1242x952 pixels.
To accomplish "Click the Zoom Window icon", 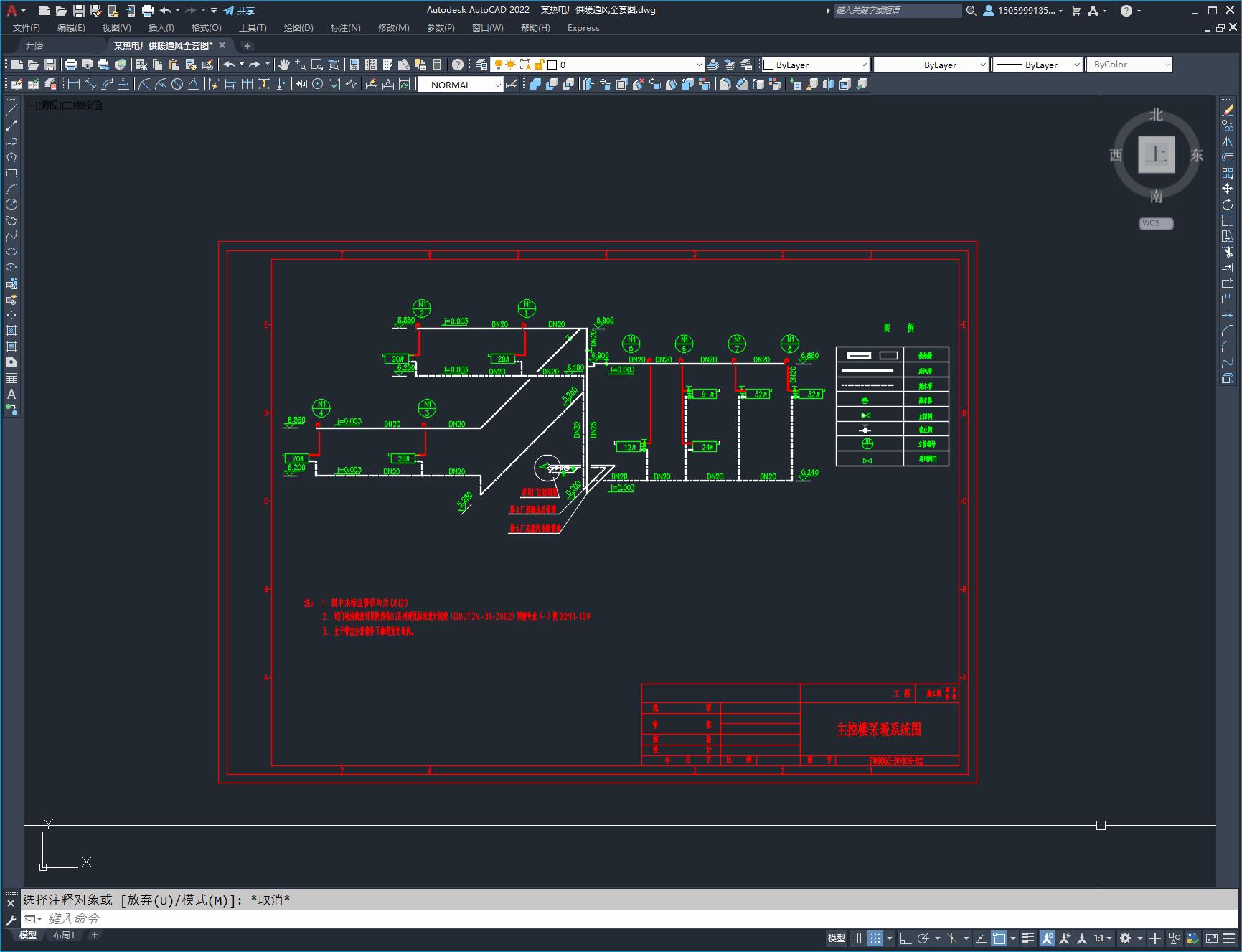I will 317,65.
